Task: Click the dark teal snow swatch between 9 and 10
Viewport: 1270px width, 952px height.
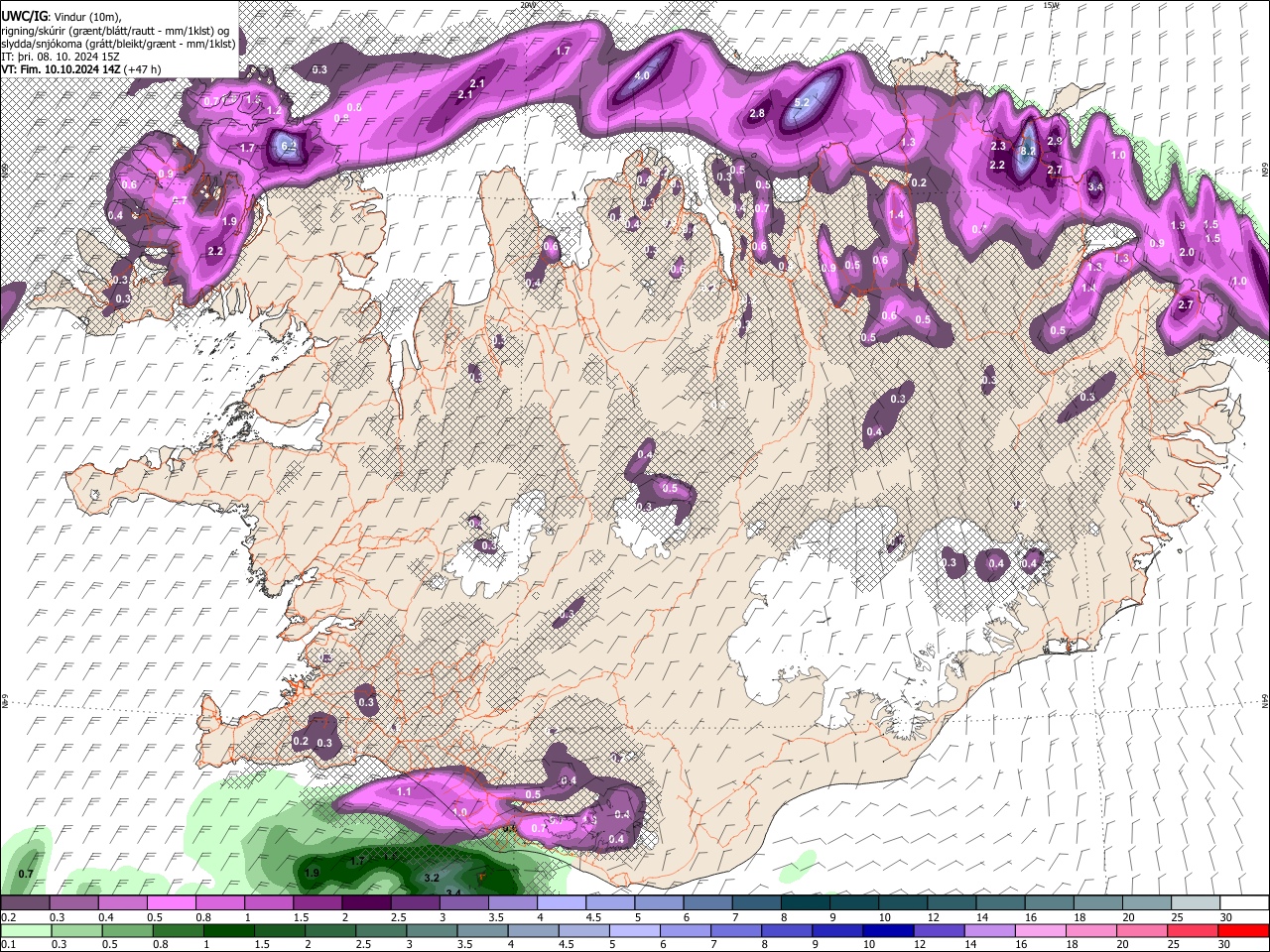Action: point(852,903)
